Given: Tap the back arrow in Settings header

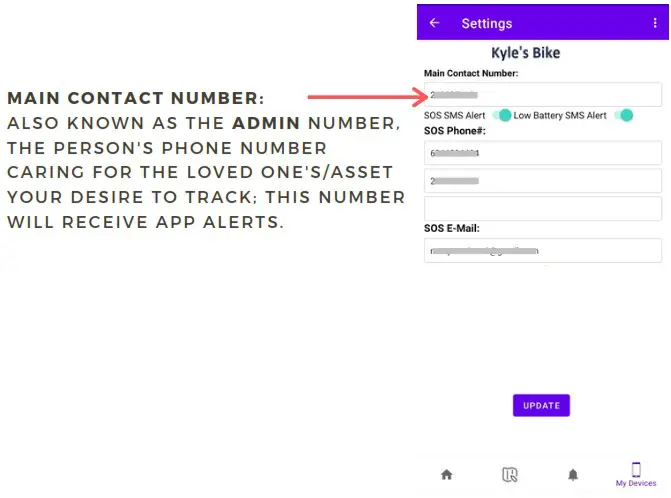Looking at the screenshot, I should coord(434,23).
